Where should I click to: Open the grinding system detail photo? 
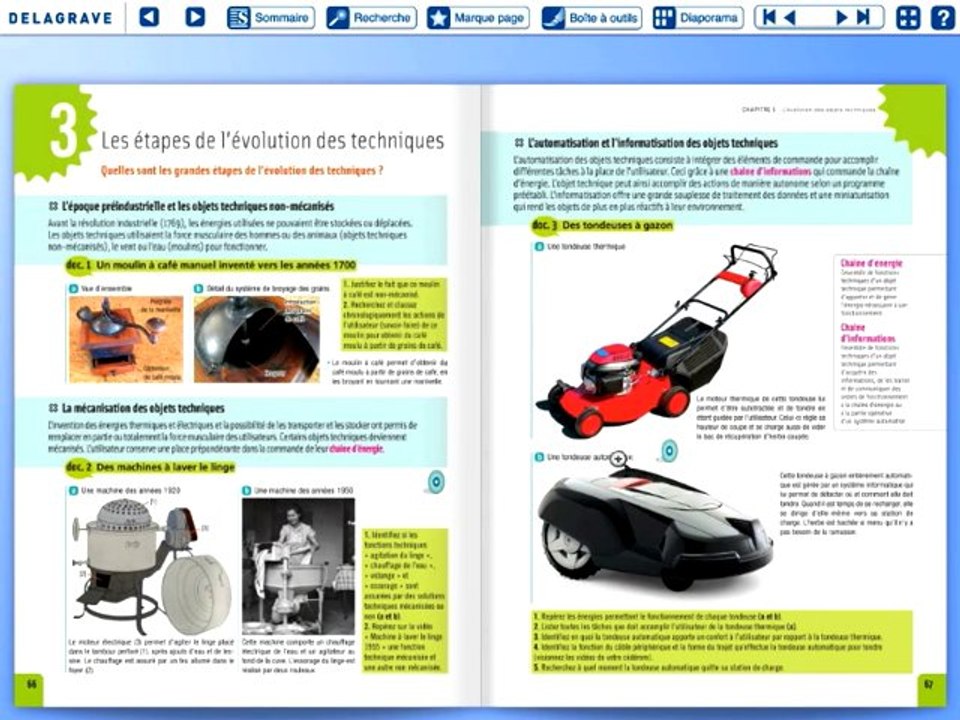pos(257,339)
